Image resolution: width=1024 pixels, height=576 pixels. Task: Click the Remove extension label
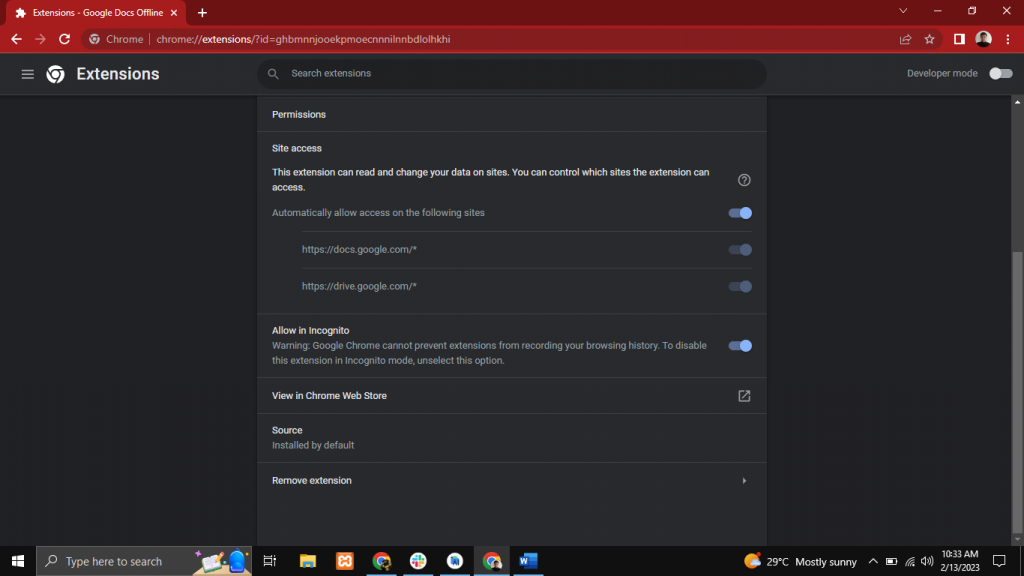click(x=312, y=481)
